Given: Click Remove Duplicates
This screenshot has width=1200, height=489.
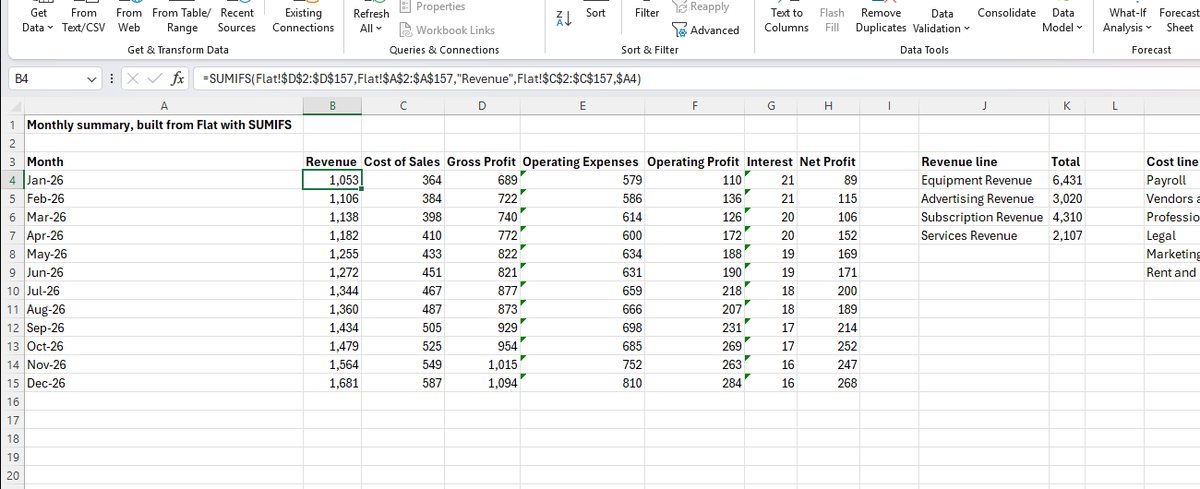Looking at the screenshot, I should point(881,20).
